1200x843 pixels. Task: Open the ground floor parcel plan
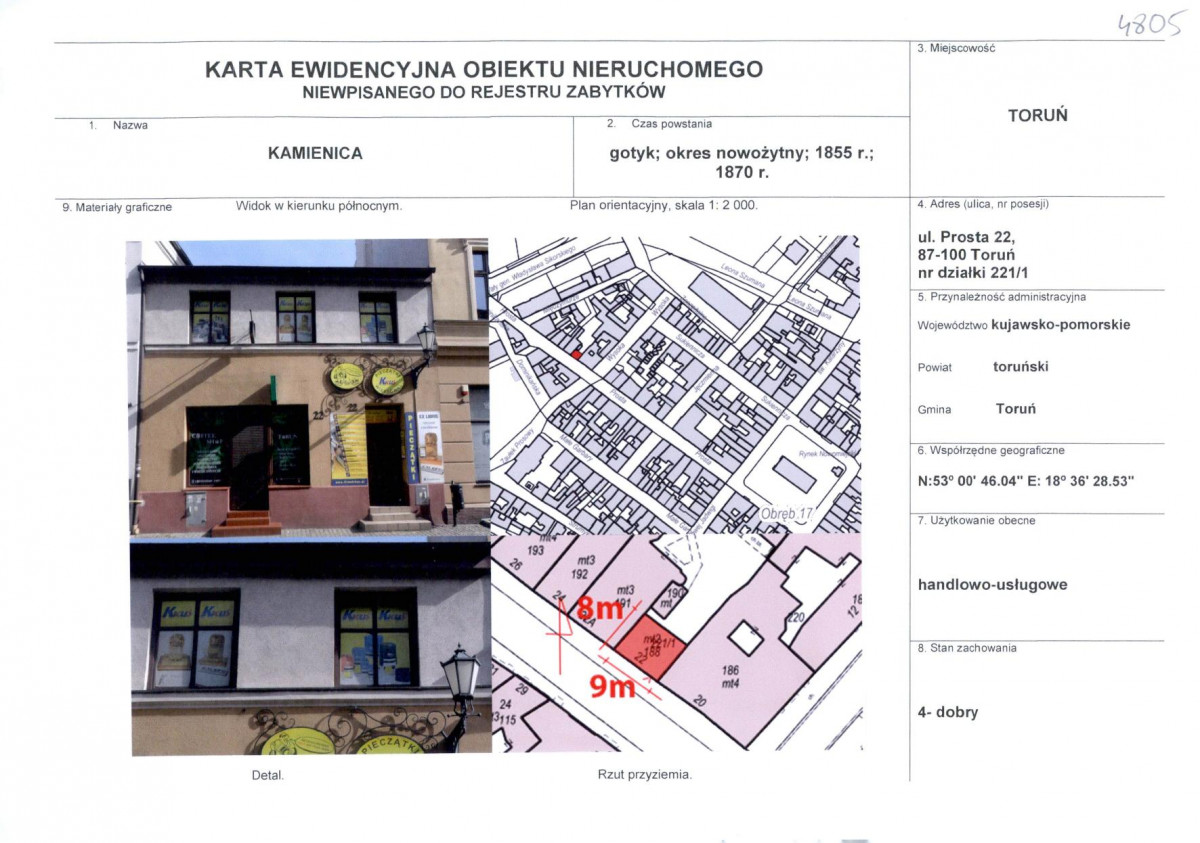pyautogui.click(x=675, y=641)
